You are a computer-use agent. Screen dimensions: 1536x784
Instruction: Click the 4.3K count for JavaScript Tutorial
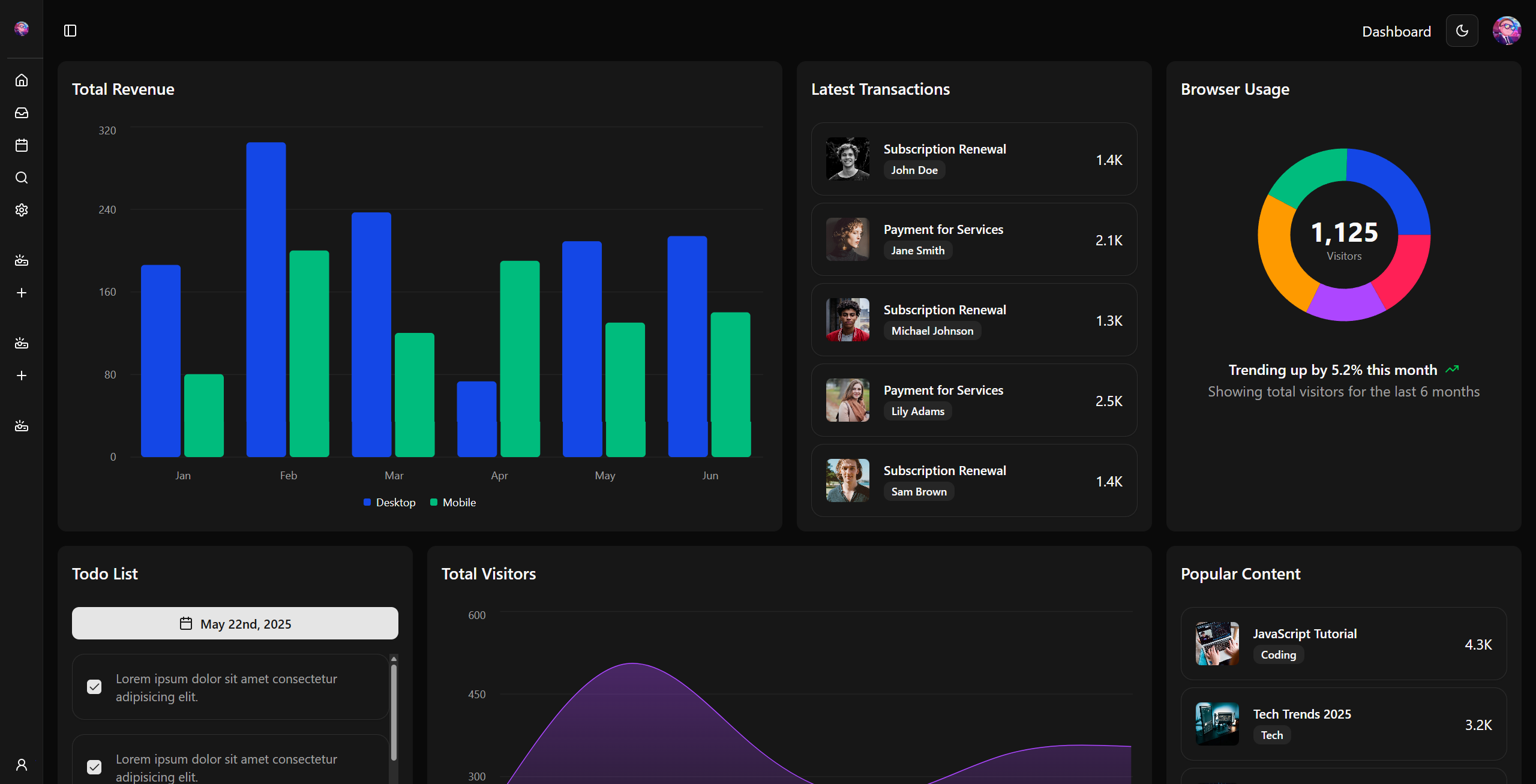[1478, 644]
